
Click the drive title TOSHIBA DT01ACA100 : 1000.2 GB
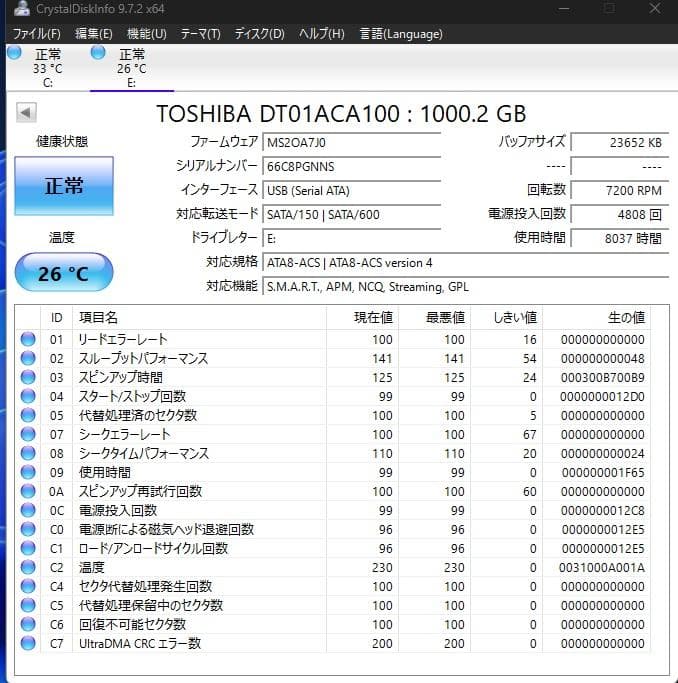point(341,113)
